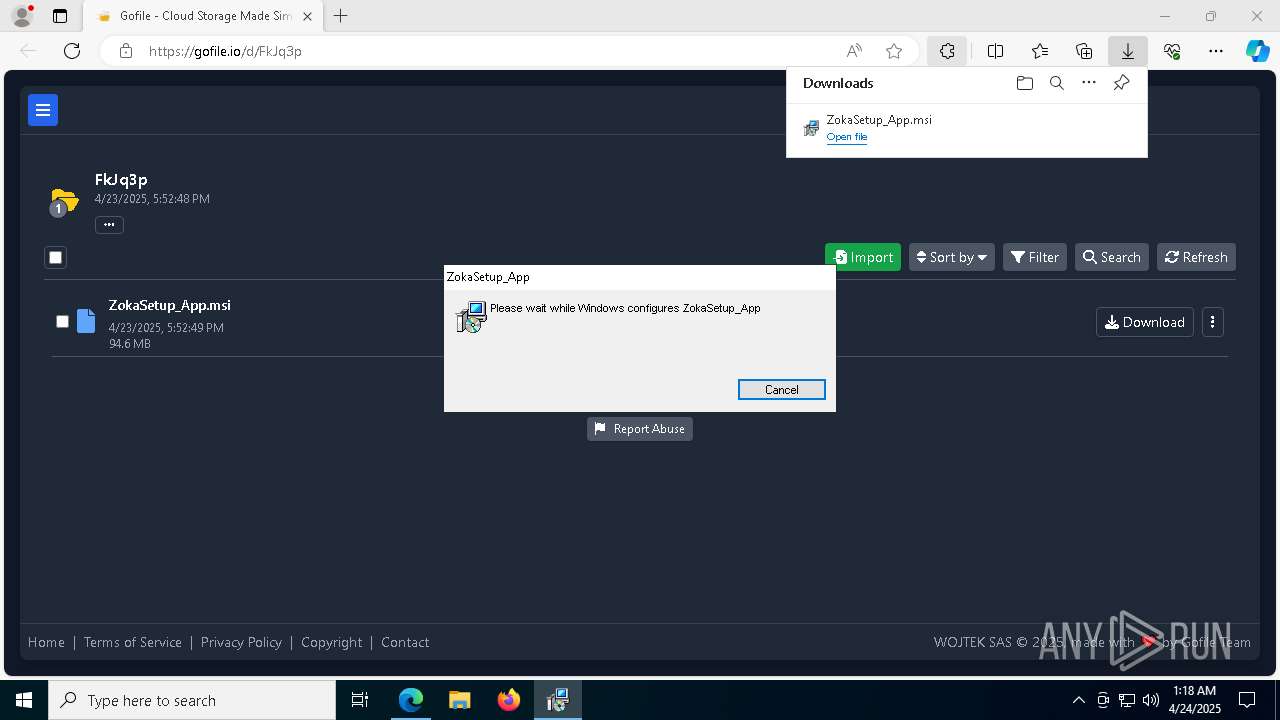Open Microsoft Edge from the taskbar

pos(411,700)
